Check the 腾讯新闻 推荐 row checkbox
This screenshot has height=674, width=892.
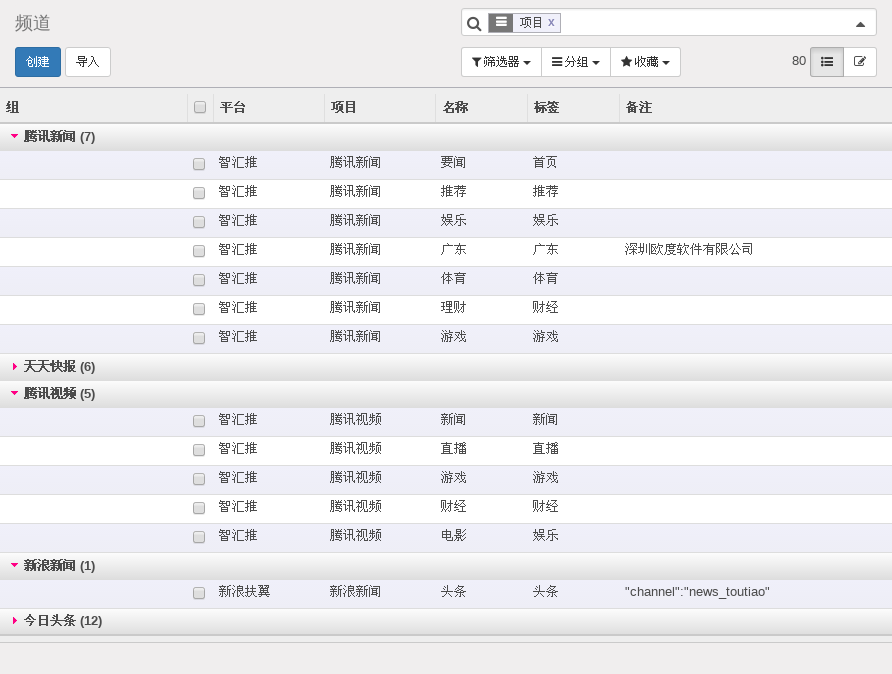199,193
